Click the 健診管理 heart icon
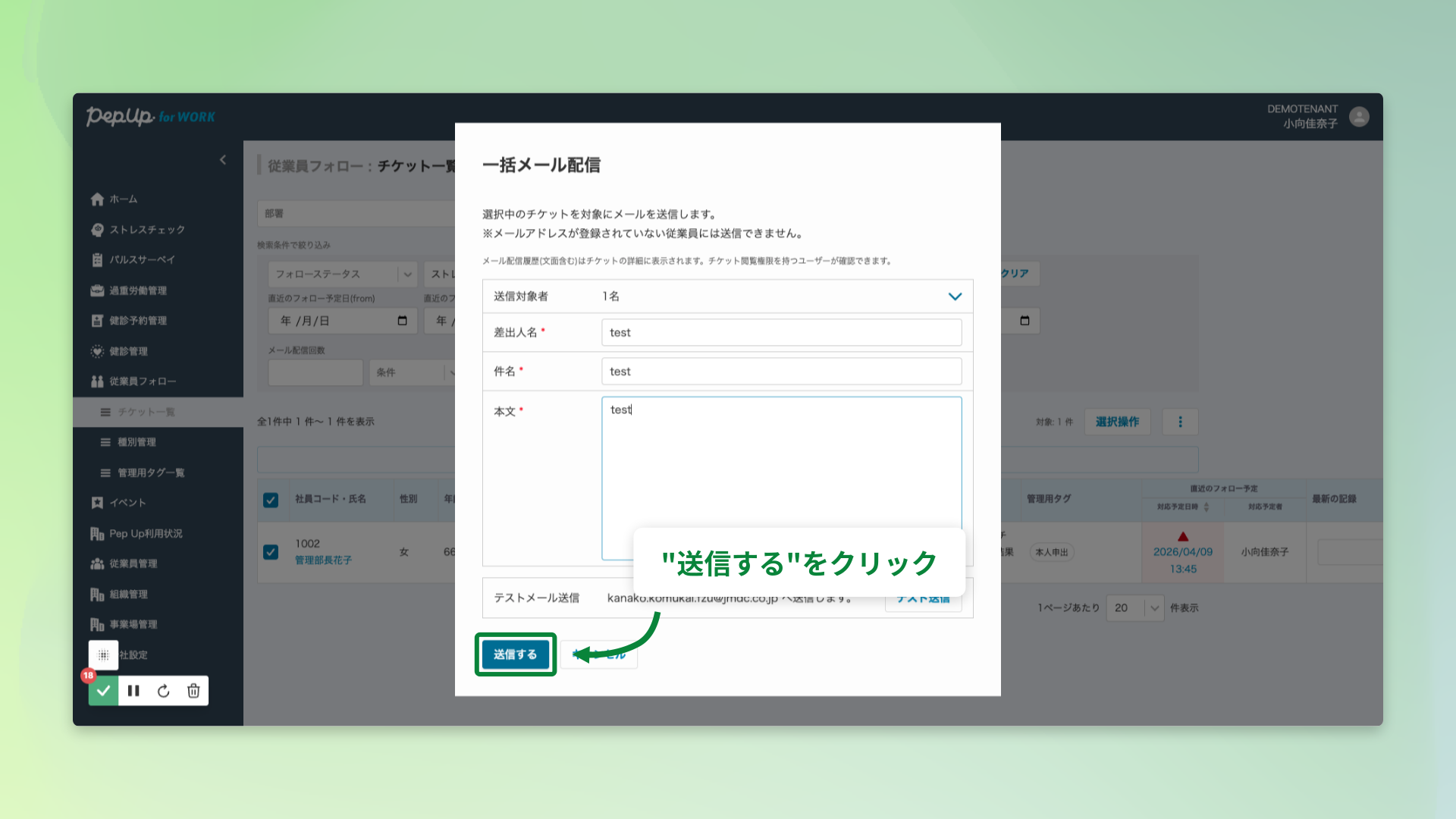1456x819 pixels. (x=97, y=351)
